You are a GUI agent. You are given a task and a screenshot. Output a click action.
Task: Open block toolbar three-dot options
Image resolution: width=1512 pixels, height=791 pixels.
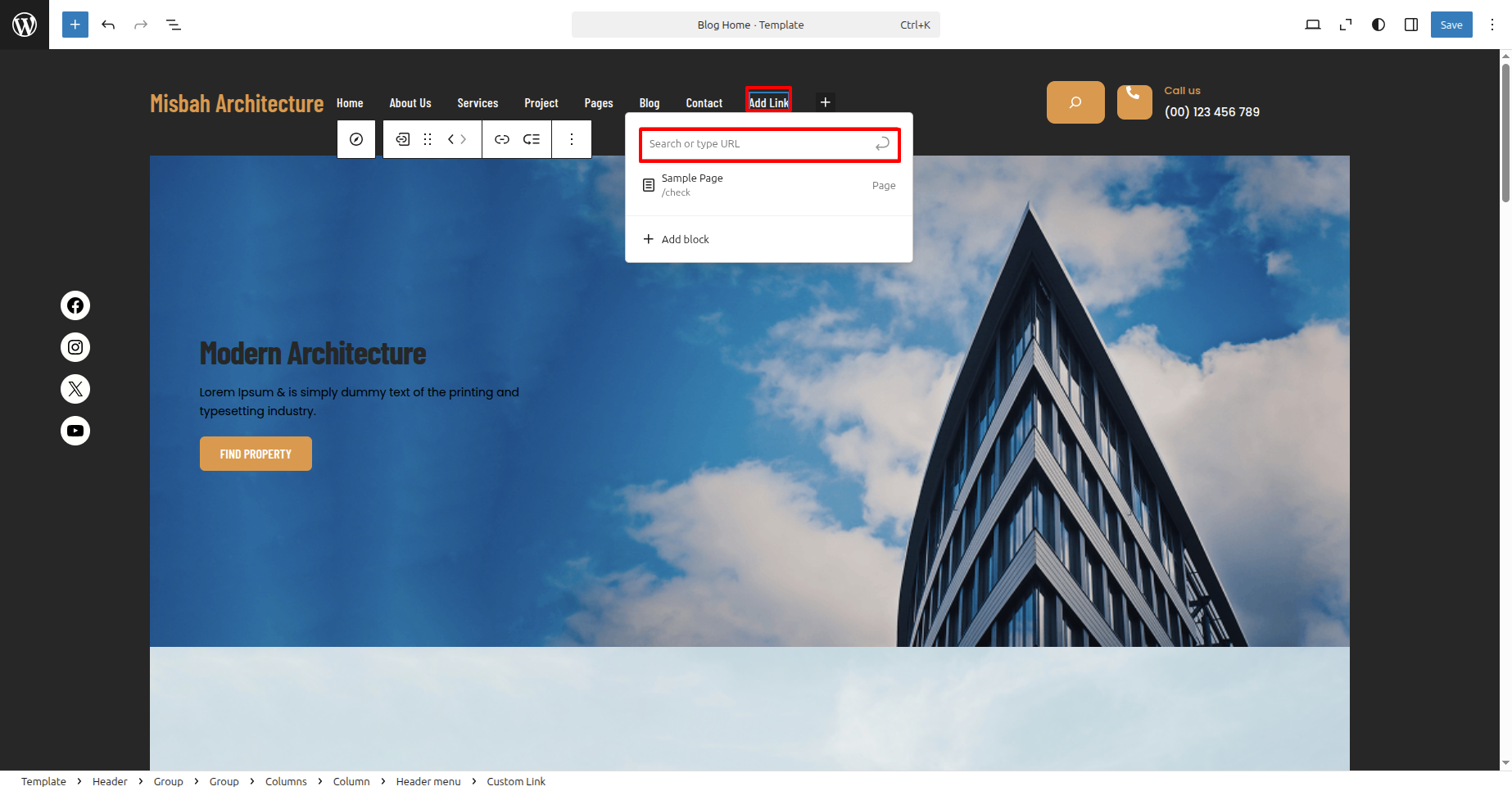point(572,139)
